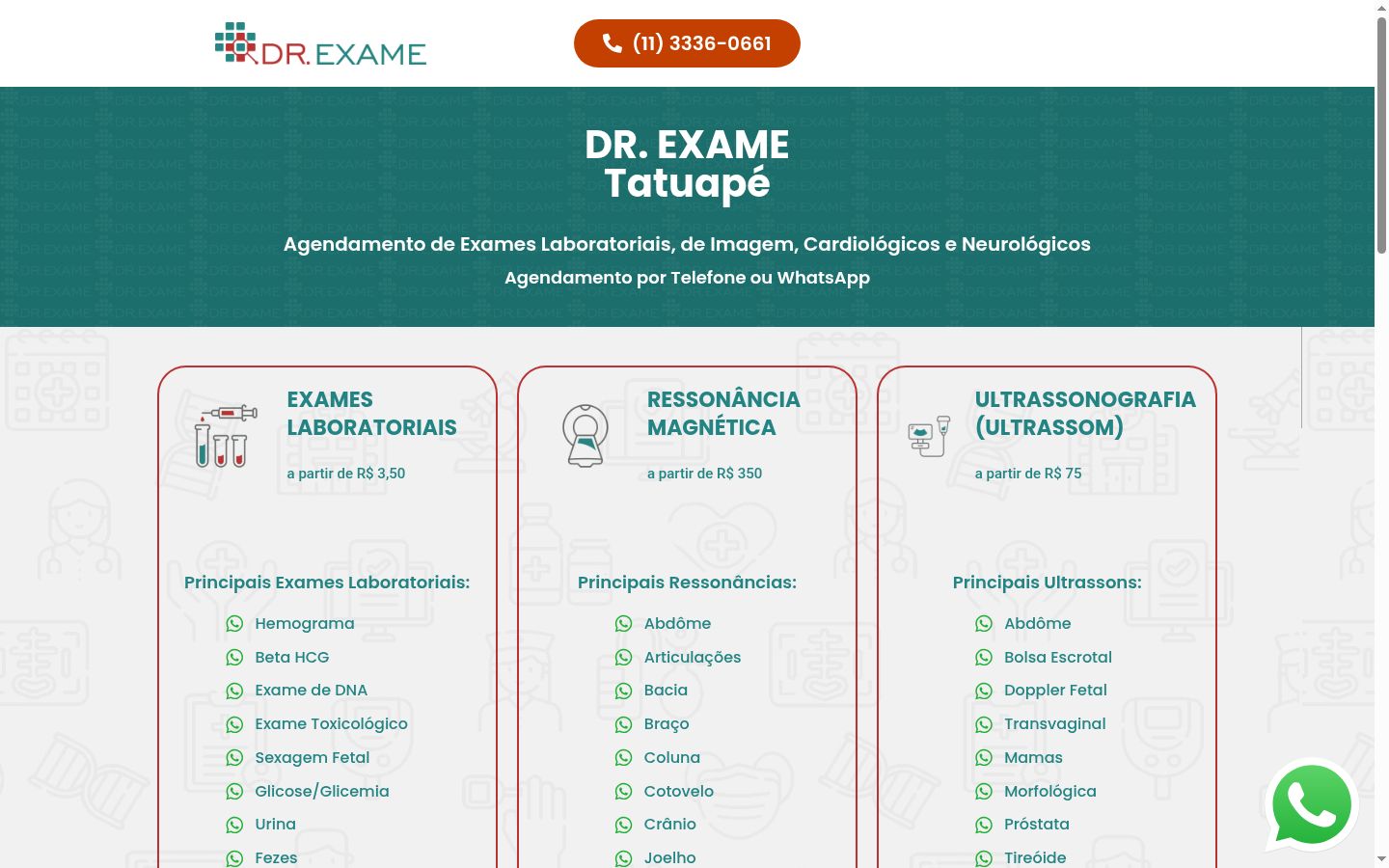The image size is (1389, 868).
Task: Open the Ressonância Magnética heading
Action: point(723,413)
